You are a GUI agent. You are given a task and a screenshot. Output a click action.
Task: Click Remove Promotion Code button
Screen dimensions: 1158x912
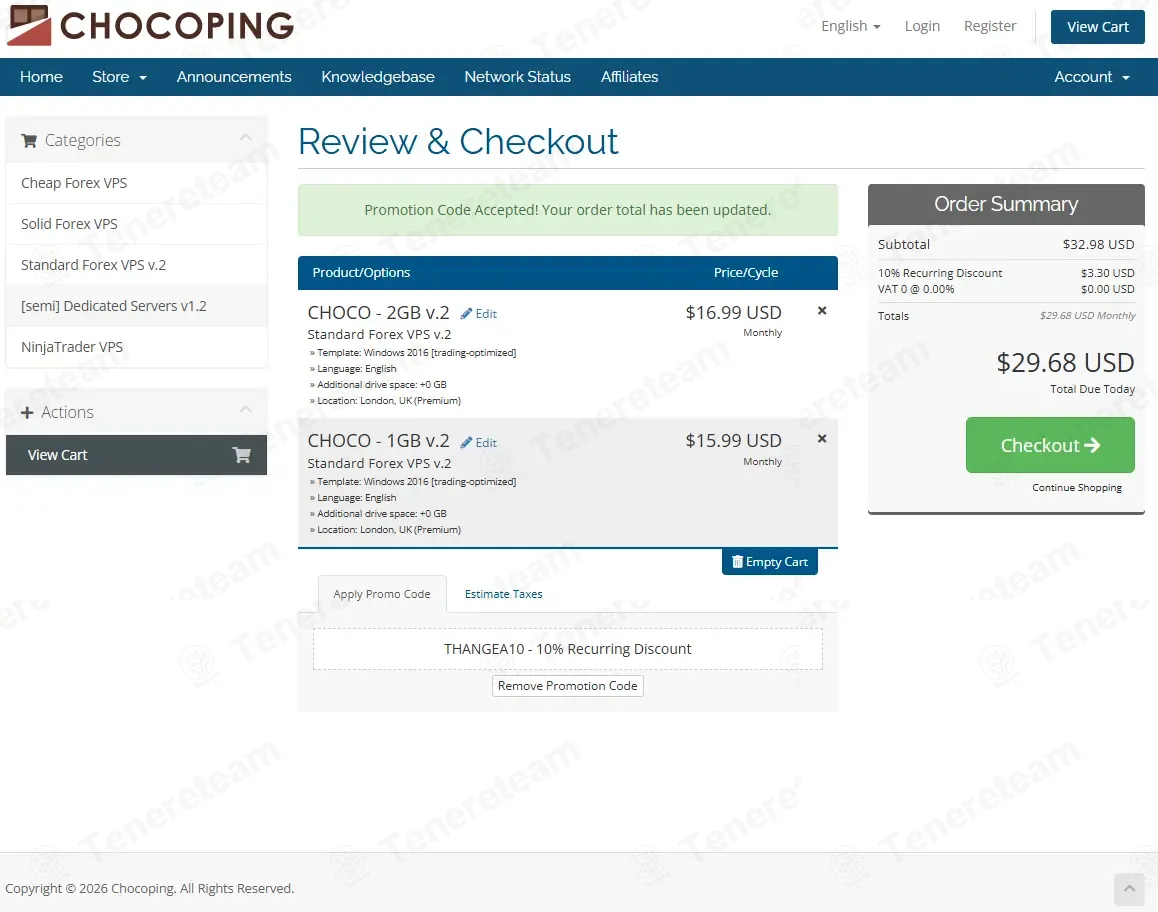pos(567,686)
